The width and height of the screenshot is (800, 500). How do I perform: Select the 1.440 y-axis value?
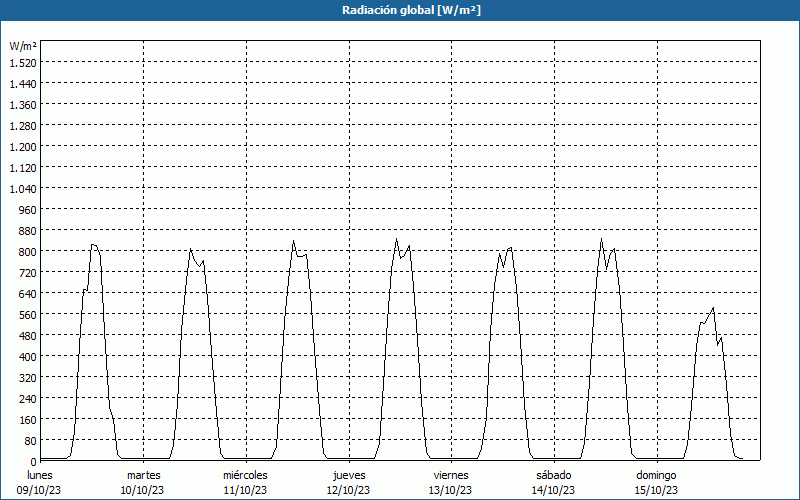coord(23,84)
